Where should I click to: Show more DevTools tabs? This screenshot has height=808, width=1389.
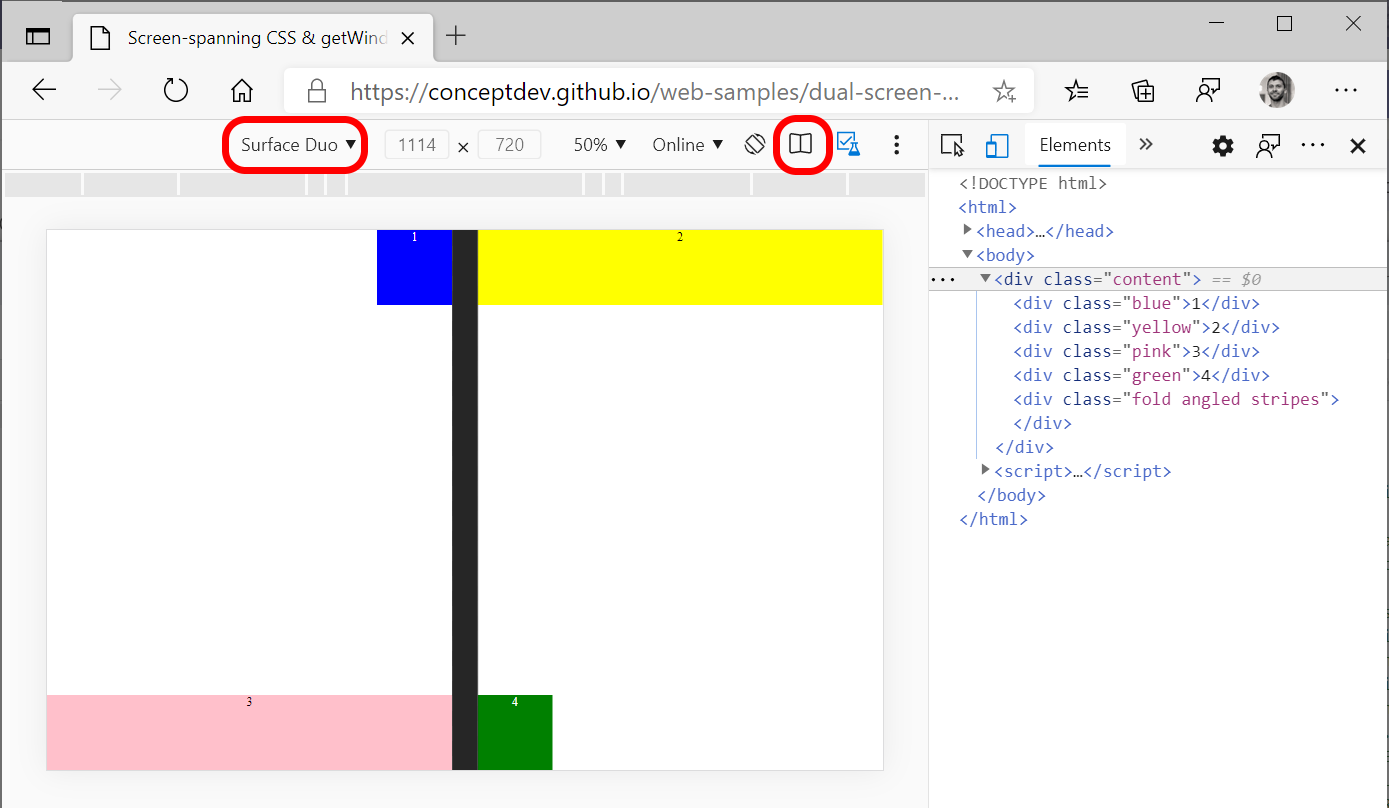[1146, 145]
